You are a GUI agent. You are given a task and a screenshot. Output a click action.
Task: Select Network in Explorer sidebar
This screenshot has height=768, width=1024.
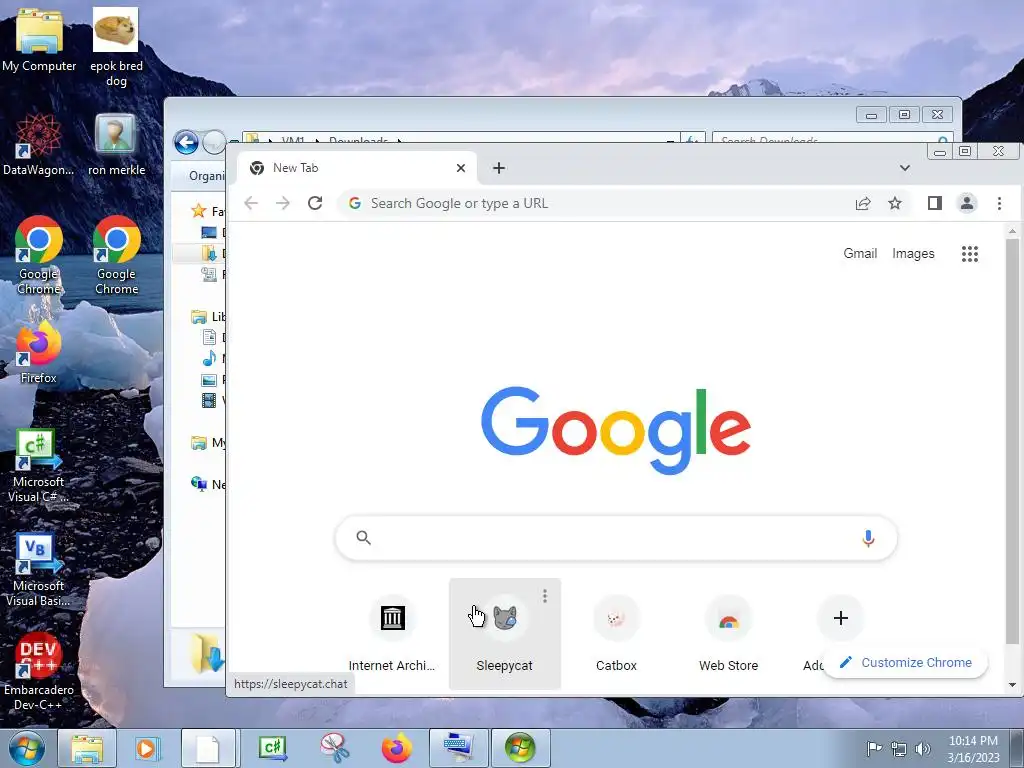pos(208,485)
